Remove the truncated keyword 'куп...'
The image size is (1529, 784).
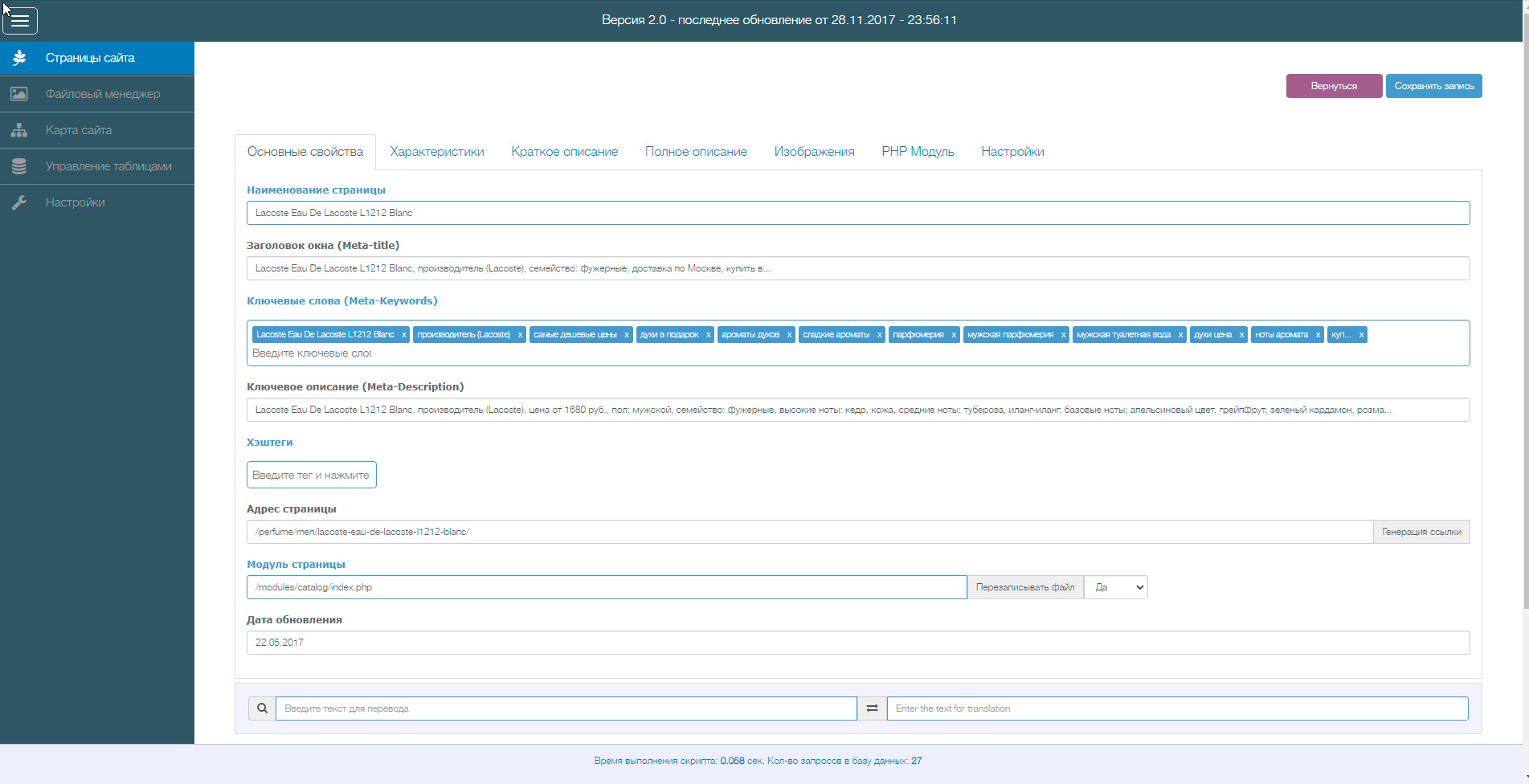tap(1361, 335)
